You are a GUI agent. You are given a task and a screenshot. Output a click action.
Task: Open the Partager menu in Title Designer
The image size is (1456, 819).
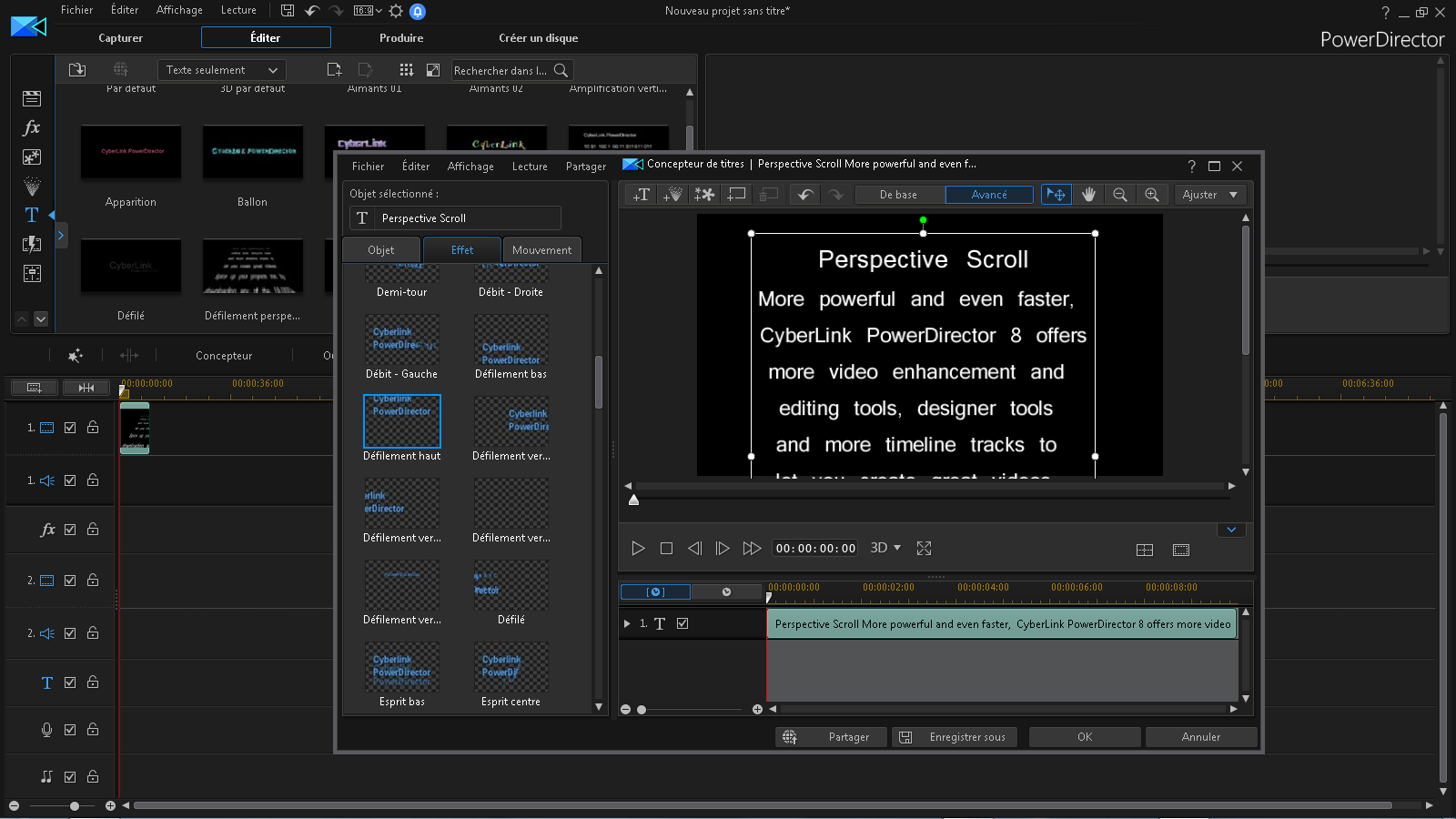(x=586, y=167)
